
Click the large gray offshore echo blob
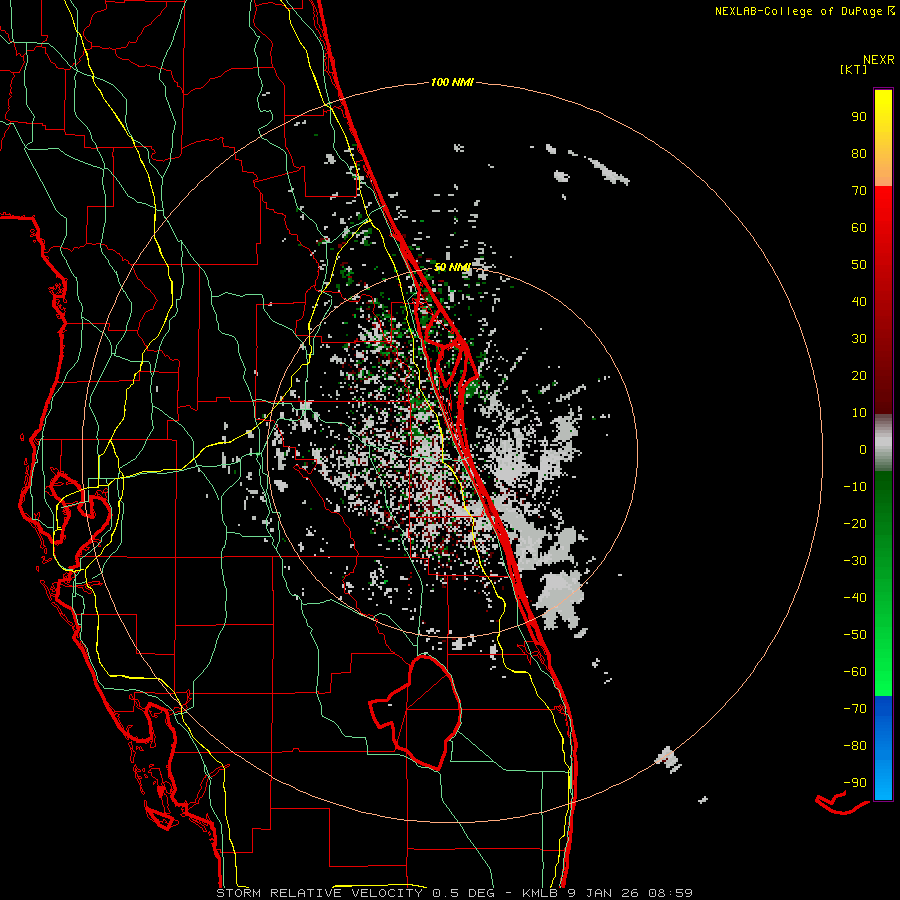(560, 601)
